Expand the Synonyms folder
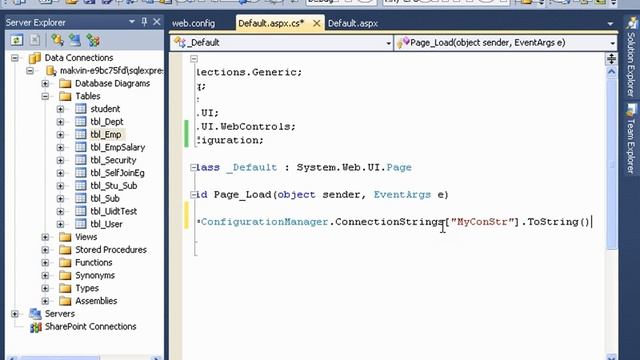Image resolution: width=640 pixels, height=360 pixels. tap(45, 276)
